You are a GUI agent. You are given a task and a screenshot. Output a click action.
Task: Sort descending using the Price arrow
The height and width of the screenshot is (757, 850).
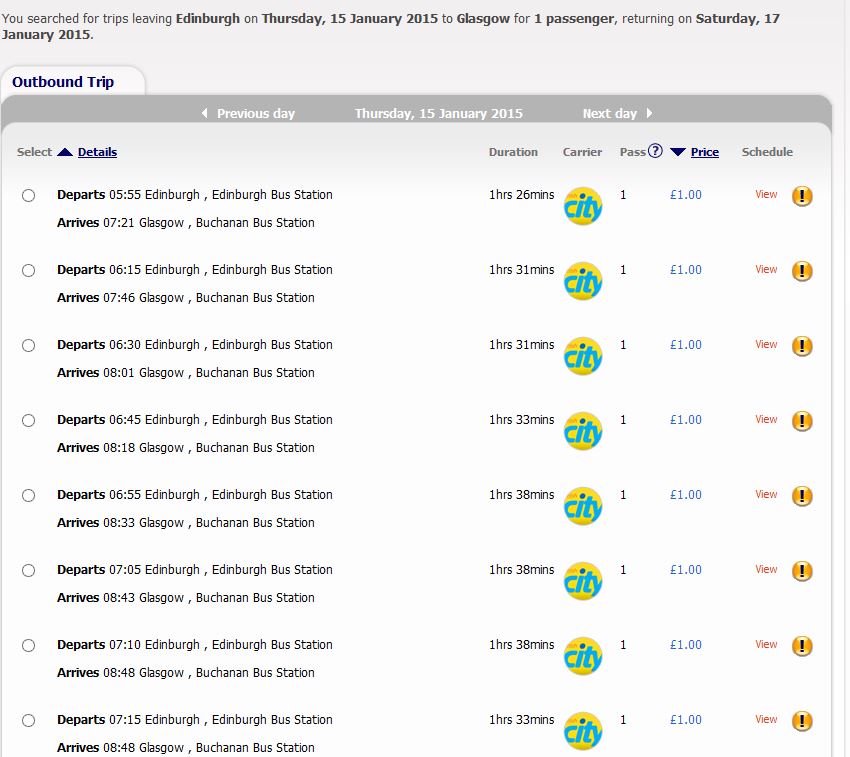[678, 152]
